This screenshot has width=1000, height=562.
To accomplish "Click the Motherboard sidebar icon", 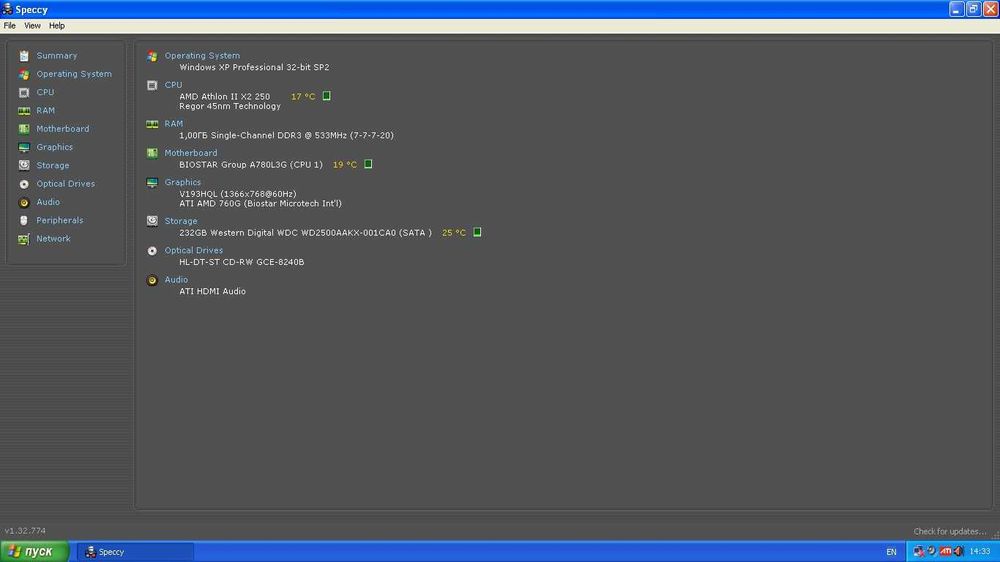I will (24, 129).
